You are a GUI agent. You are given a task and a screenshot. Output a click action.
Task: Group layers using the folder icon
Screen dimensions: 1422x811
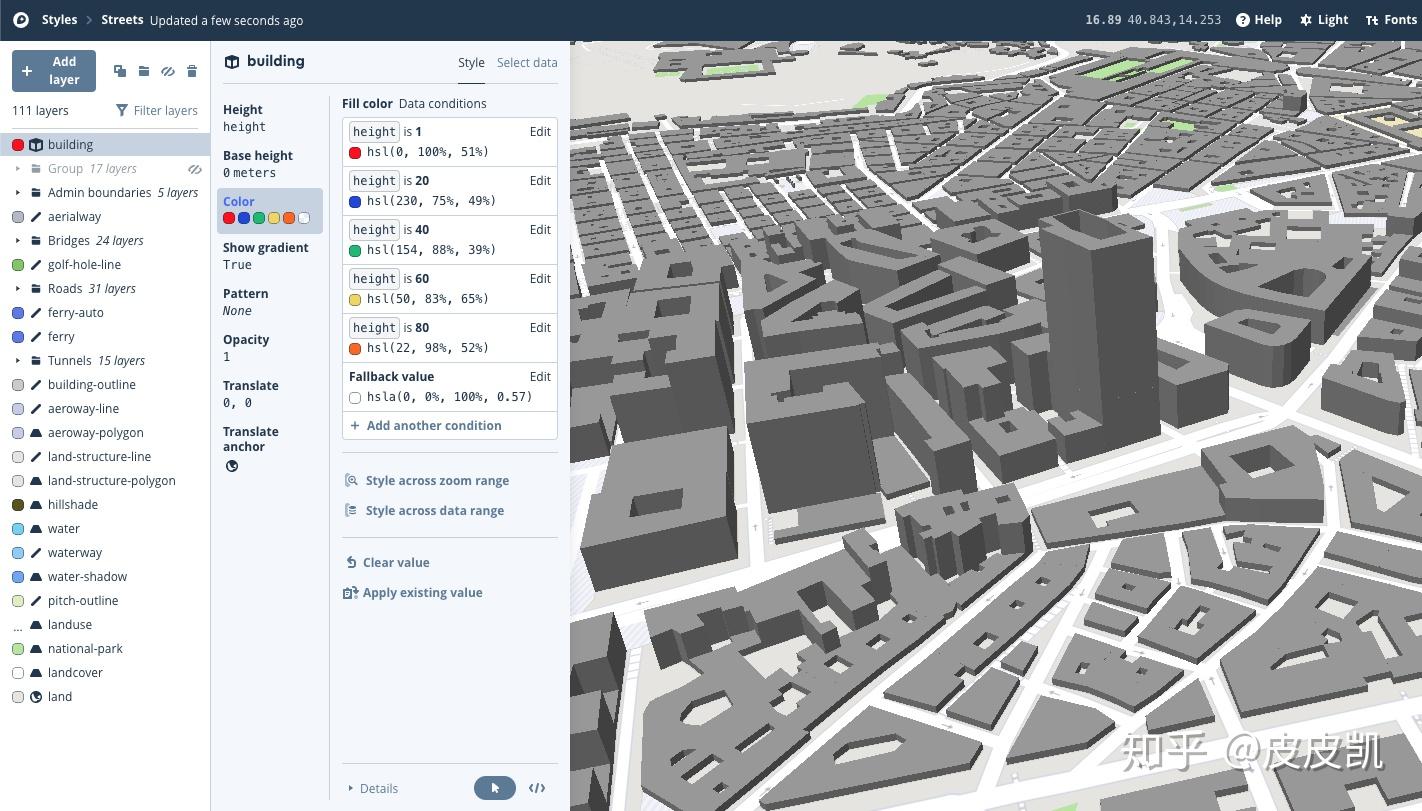pos(144,71)
